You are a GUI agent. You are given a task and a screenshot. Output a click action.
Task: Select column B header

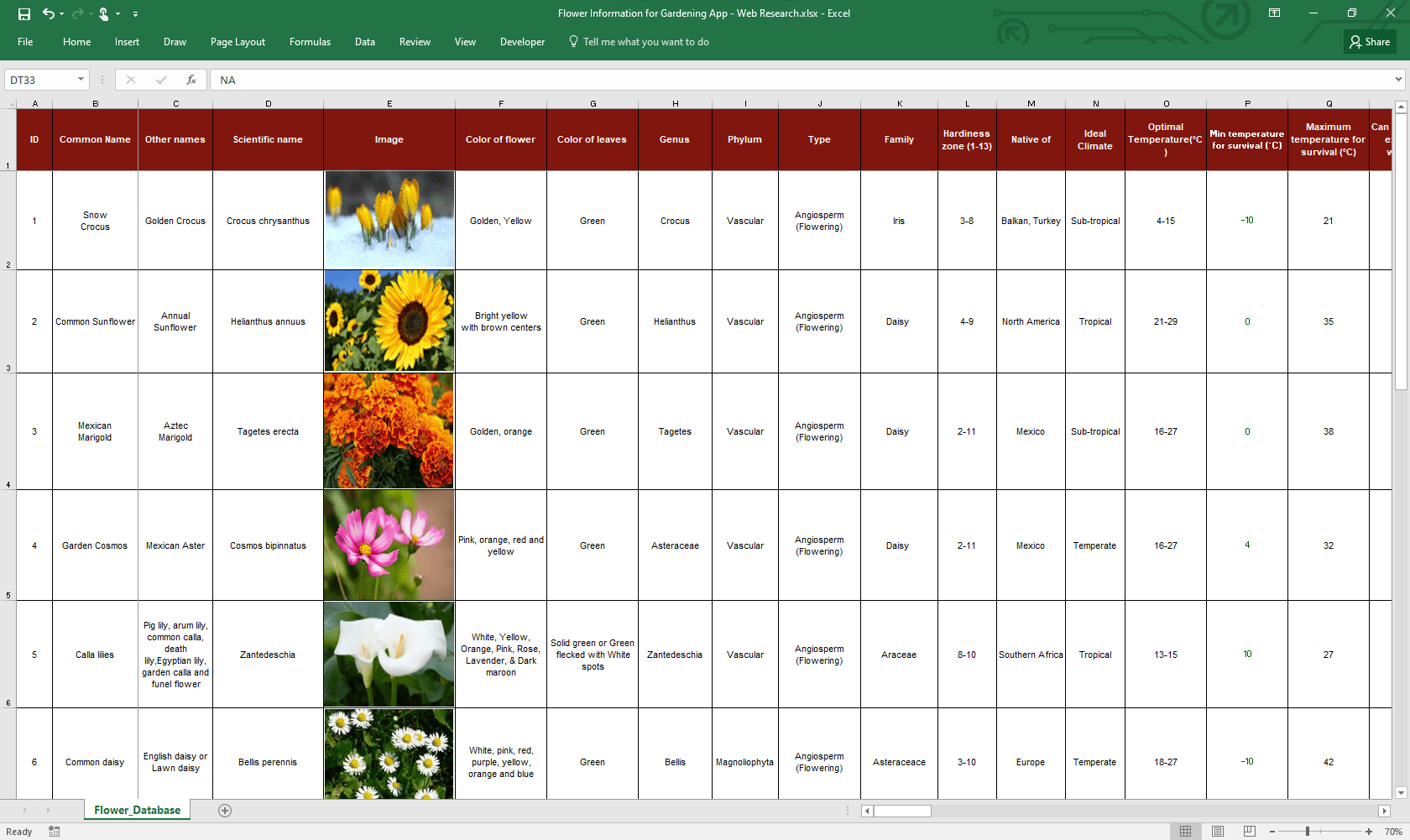(96, 103)
